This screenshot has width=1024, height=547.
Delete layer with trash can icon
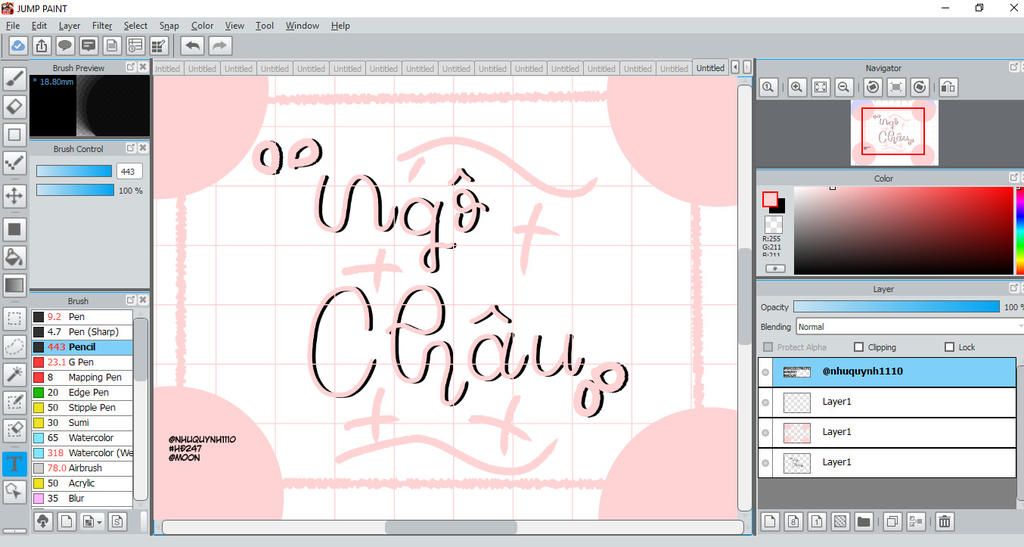(944, 521)
